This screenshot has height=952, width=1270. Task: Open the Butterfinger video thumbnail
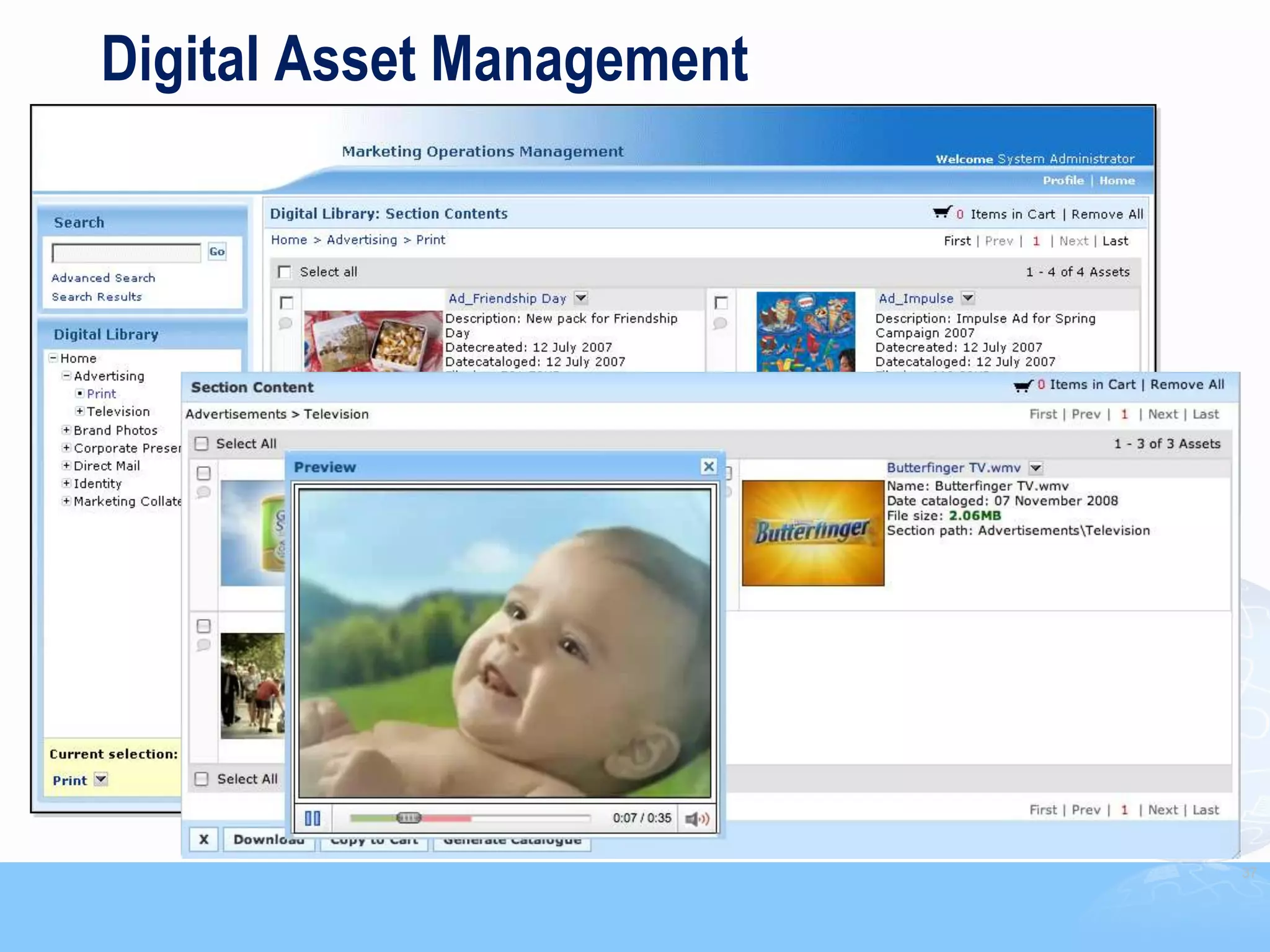pos(813,533)
